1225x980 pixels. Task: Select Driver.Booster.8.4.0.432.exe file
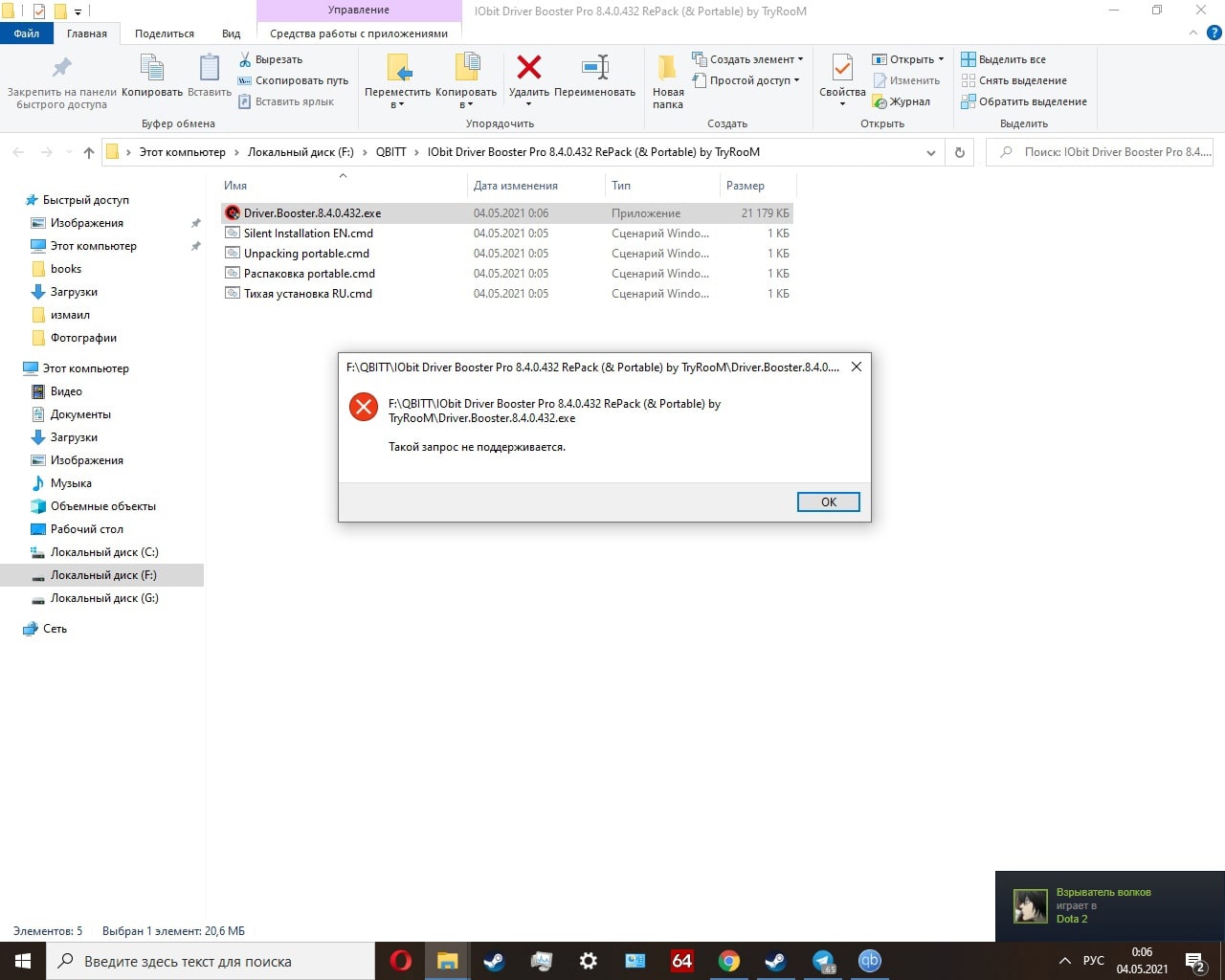click(x=507, y=212)
